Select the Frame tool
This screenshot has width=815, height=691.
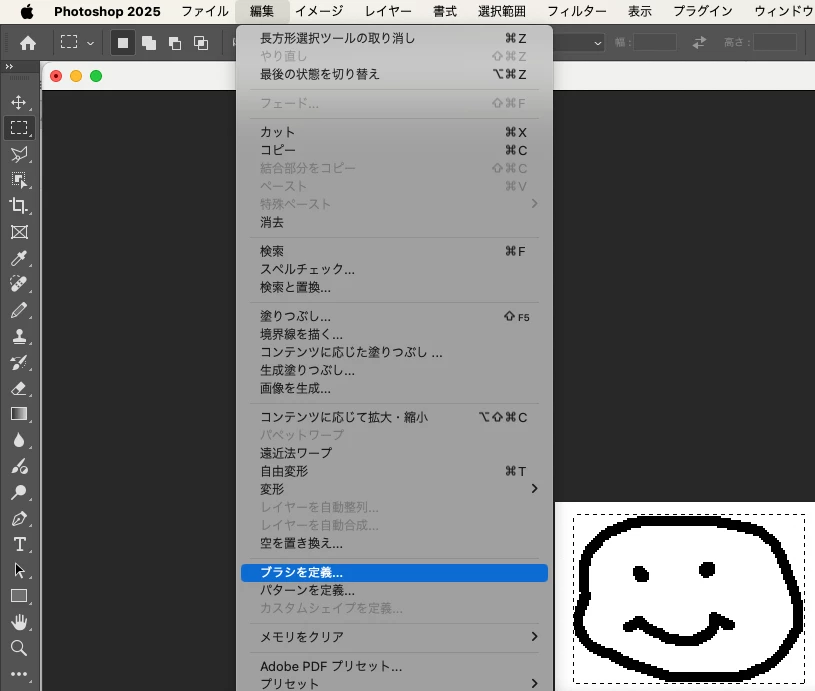[x=19, y=232]
